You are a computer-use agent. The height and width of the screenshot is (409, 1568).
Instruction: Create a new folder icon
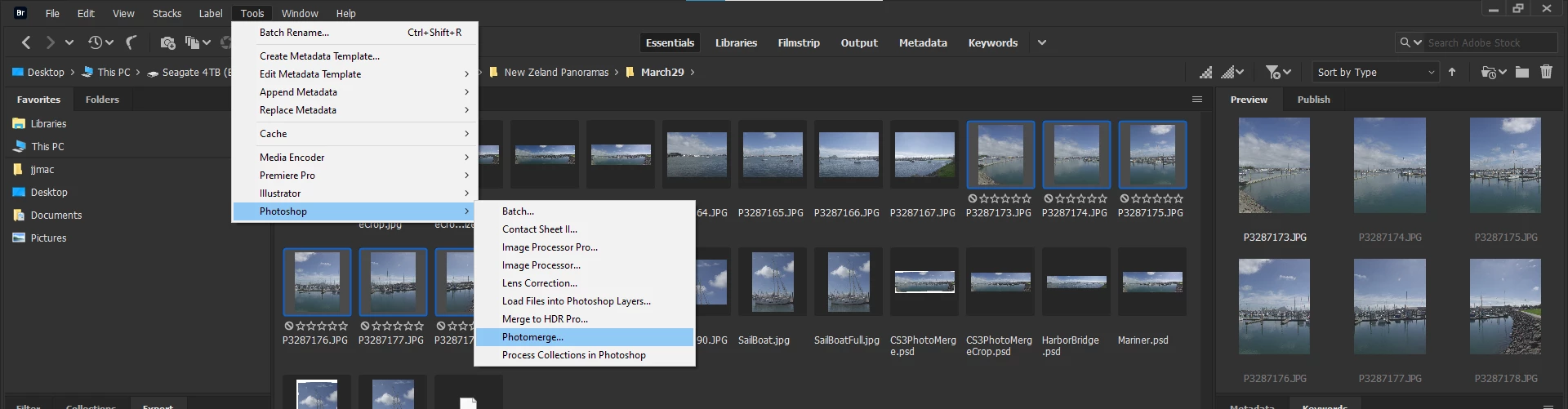(x=1522, y=72)
